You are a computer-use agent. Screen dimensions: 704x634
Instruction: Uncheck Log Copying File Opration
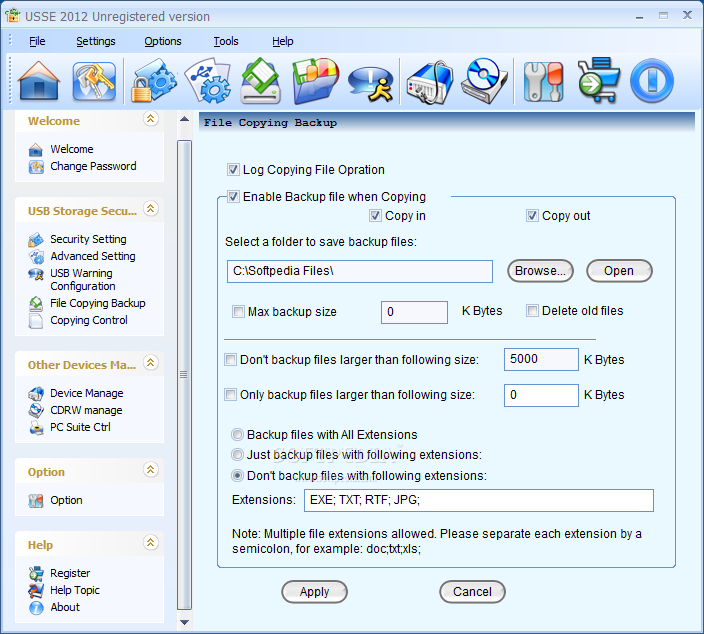[x=233, y=170]
